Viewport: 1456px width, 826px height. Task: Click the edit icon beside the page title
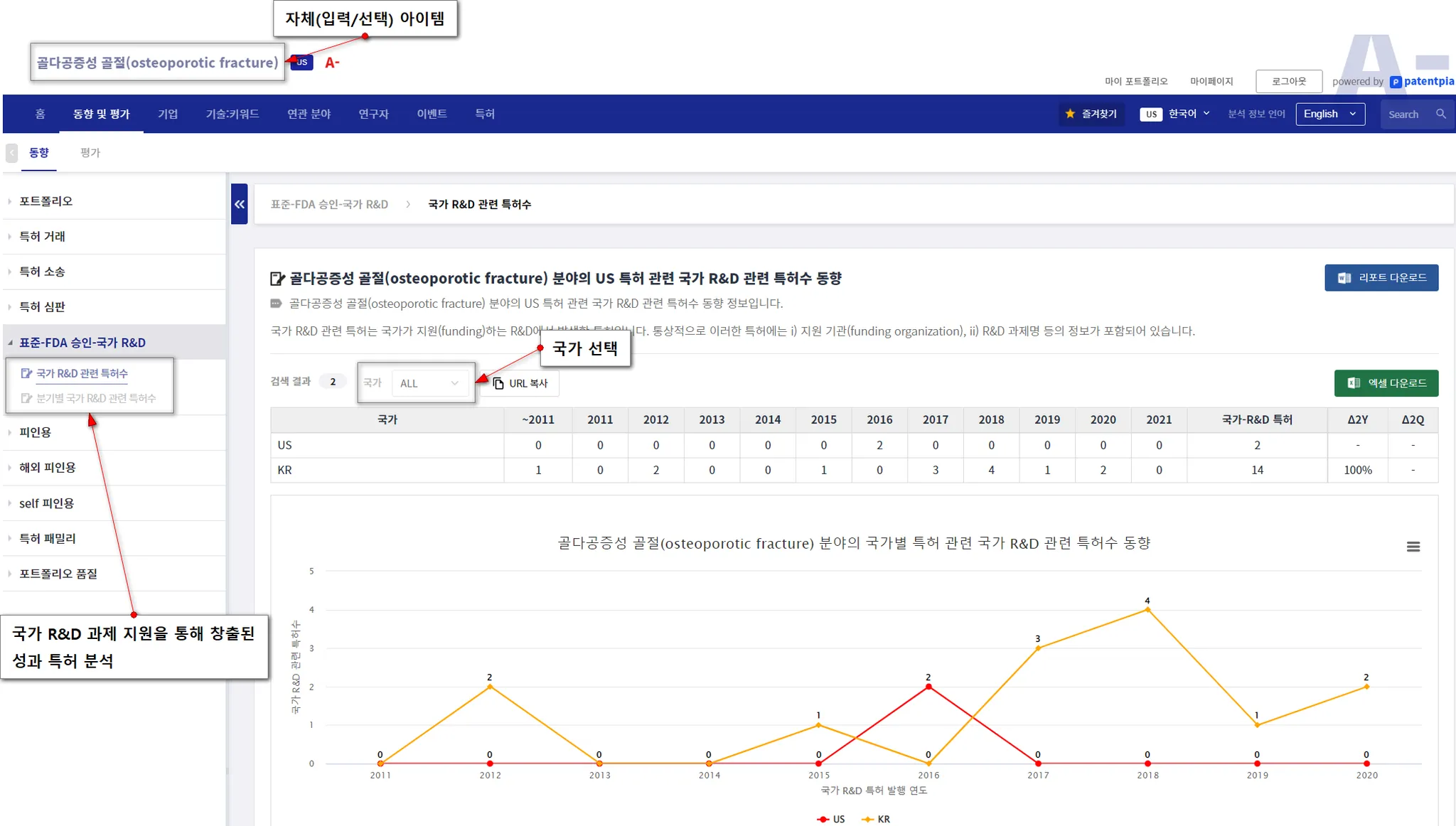coord(277,279)
